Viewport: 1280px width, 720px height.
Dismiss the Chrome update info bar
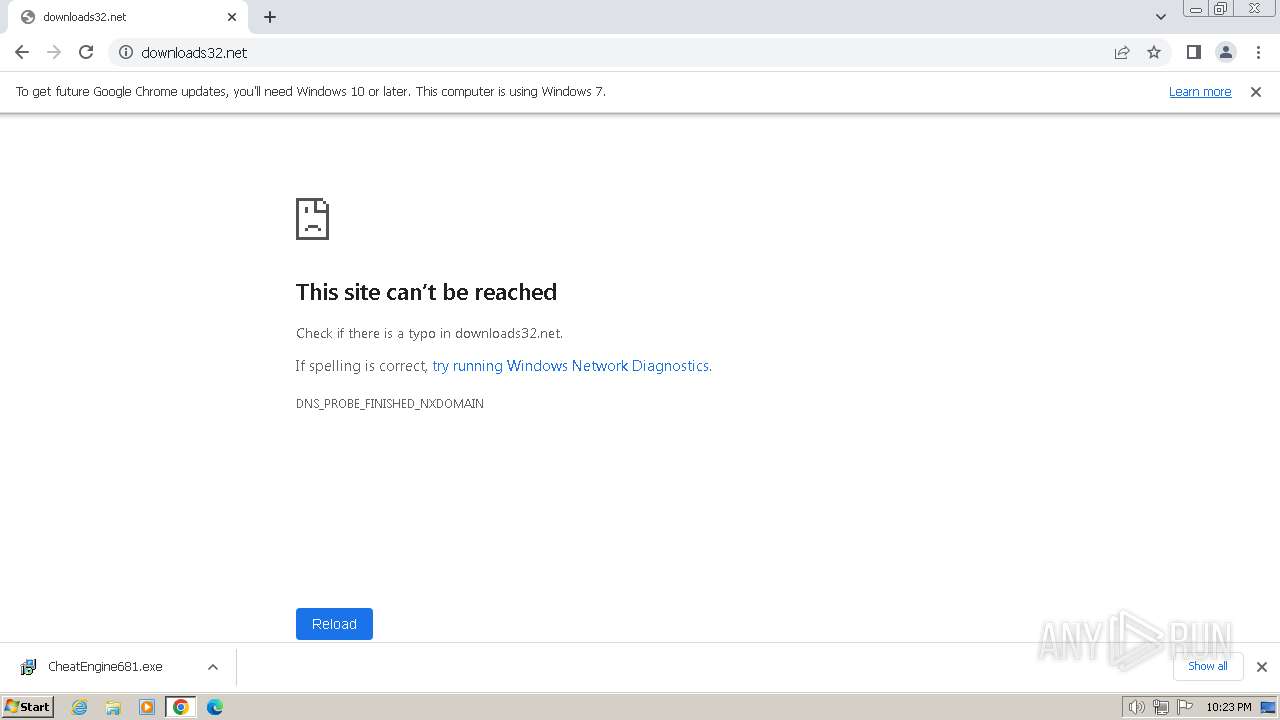(x=1256, y=91)
